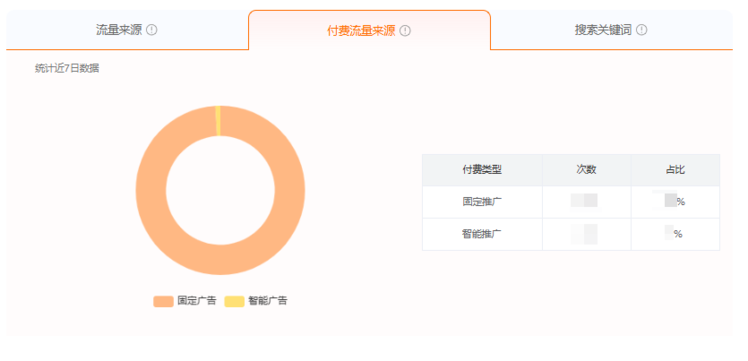The height and width of the screenshot is (361, 748).
Task: Click the 次数 column header
Action: click(x=586, y=170)
